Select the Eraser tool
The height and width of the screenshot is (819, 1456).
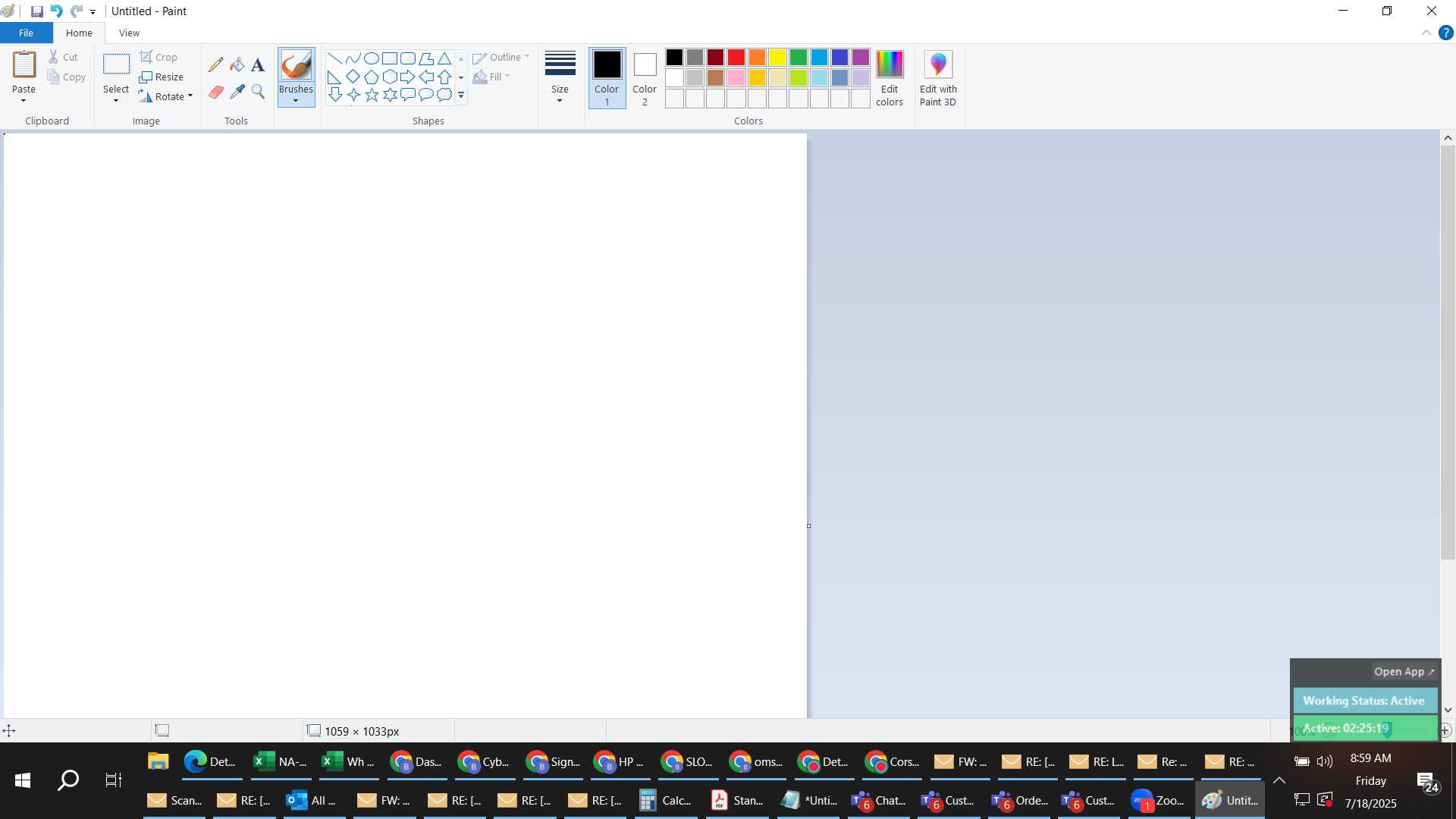(216, 92)
